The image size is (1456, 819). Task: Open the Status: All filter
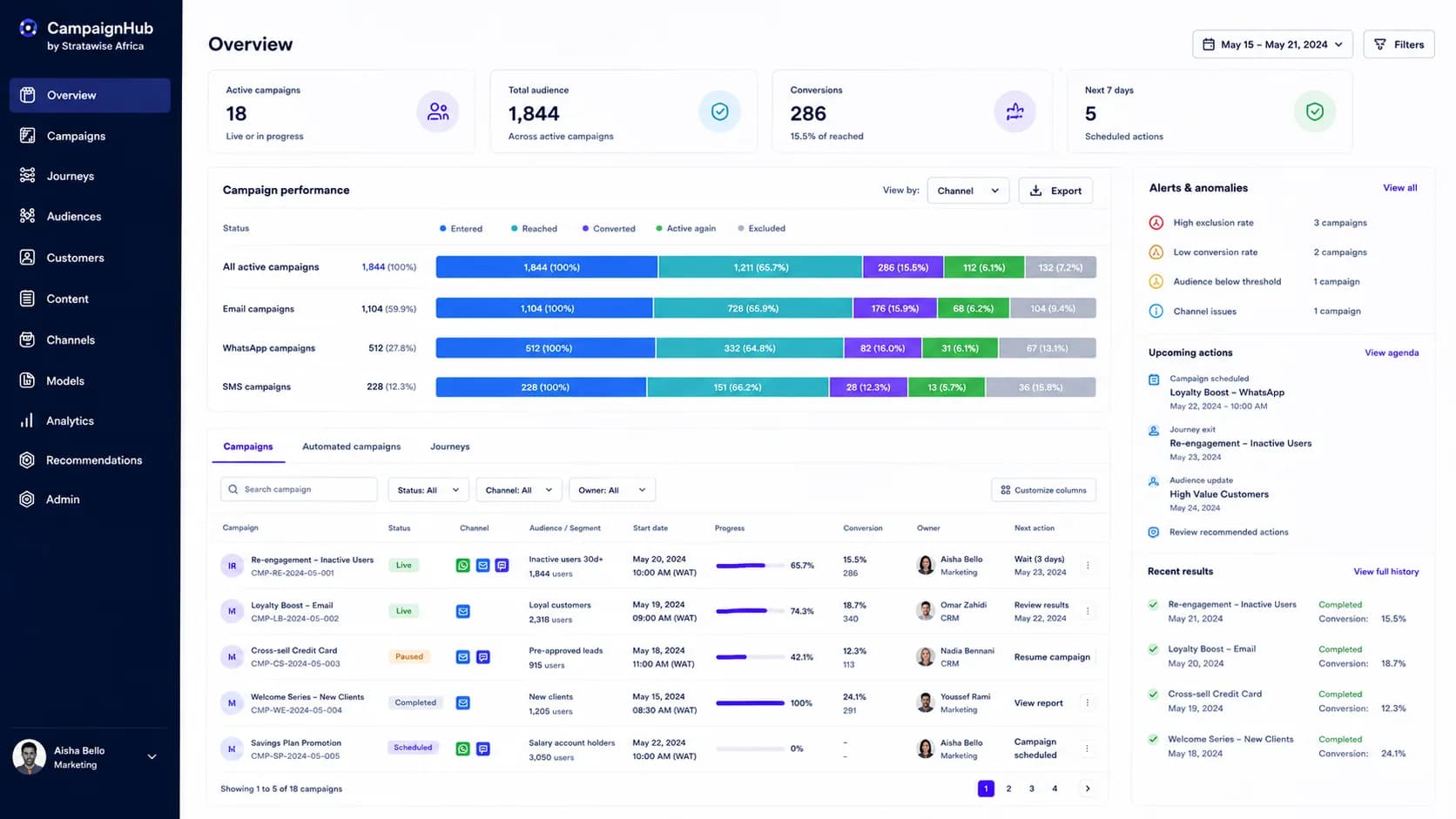pos(428,490)
